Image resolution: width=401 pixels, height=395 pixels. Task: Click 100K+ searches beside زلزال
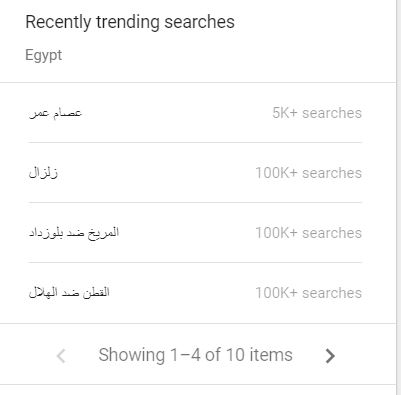coord(308,173)
